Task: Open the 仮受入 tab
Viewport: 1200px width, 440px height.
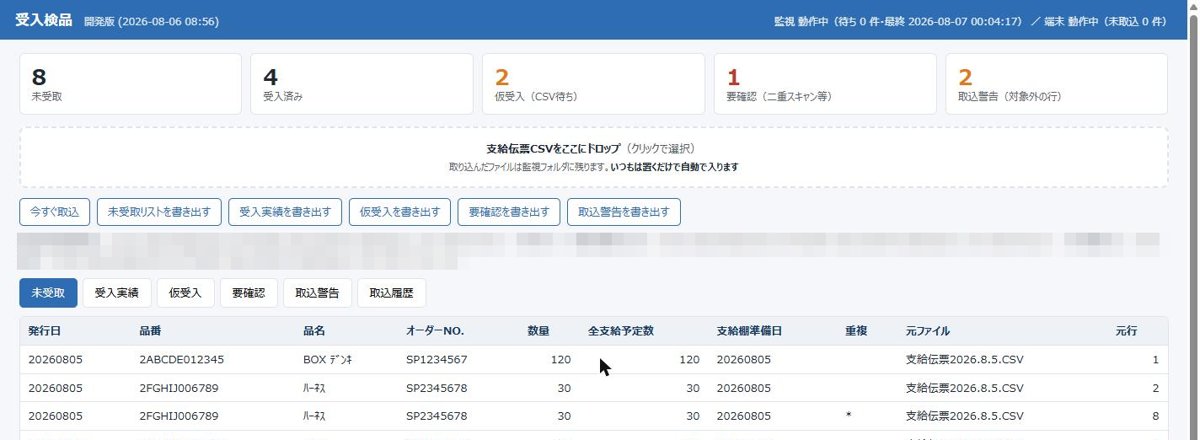Action: [x=185, y=293]
